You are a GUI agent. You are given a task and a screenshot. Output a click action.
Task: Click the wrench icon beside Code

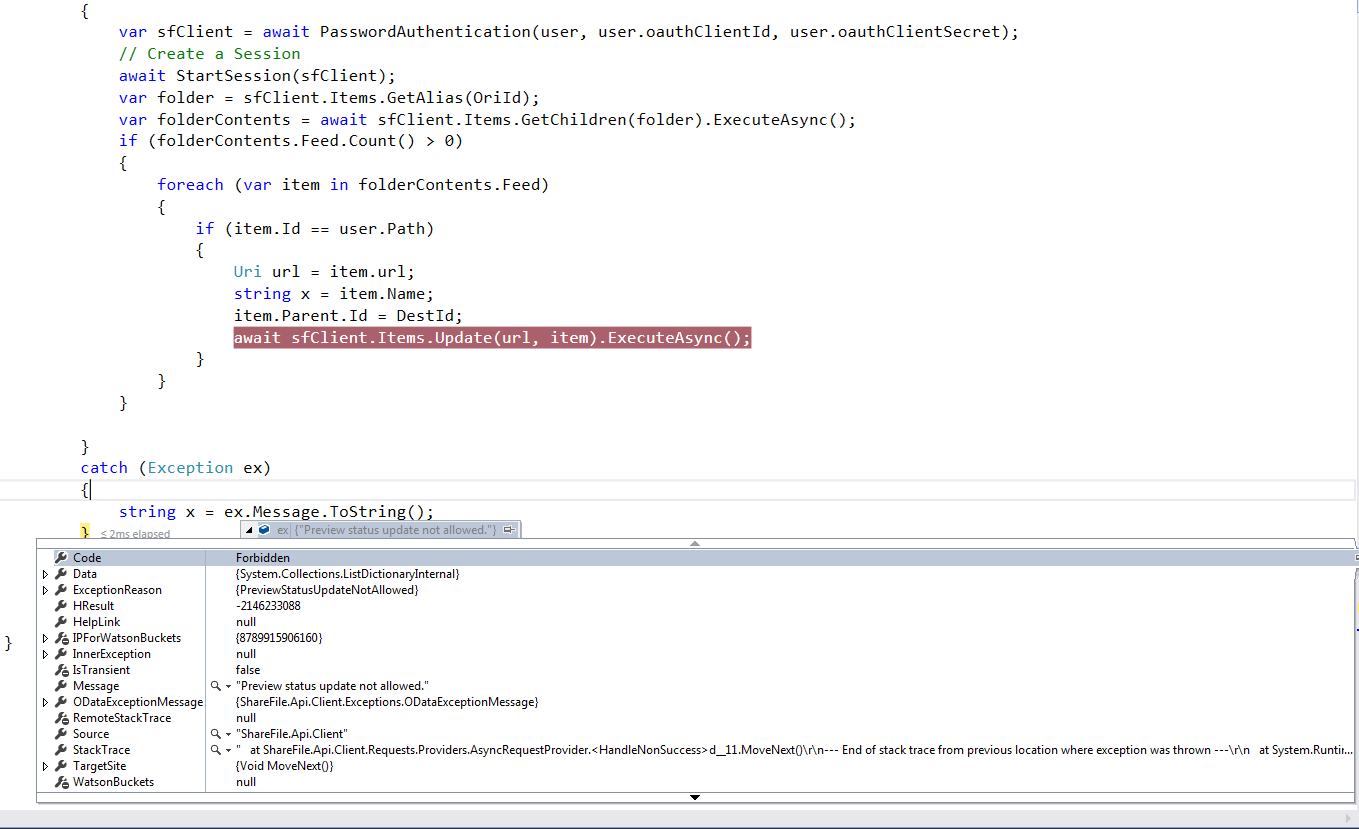(x=61, y=558)
